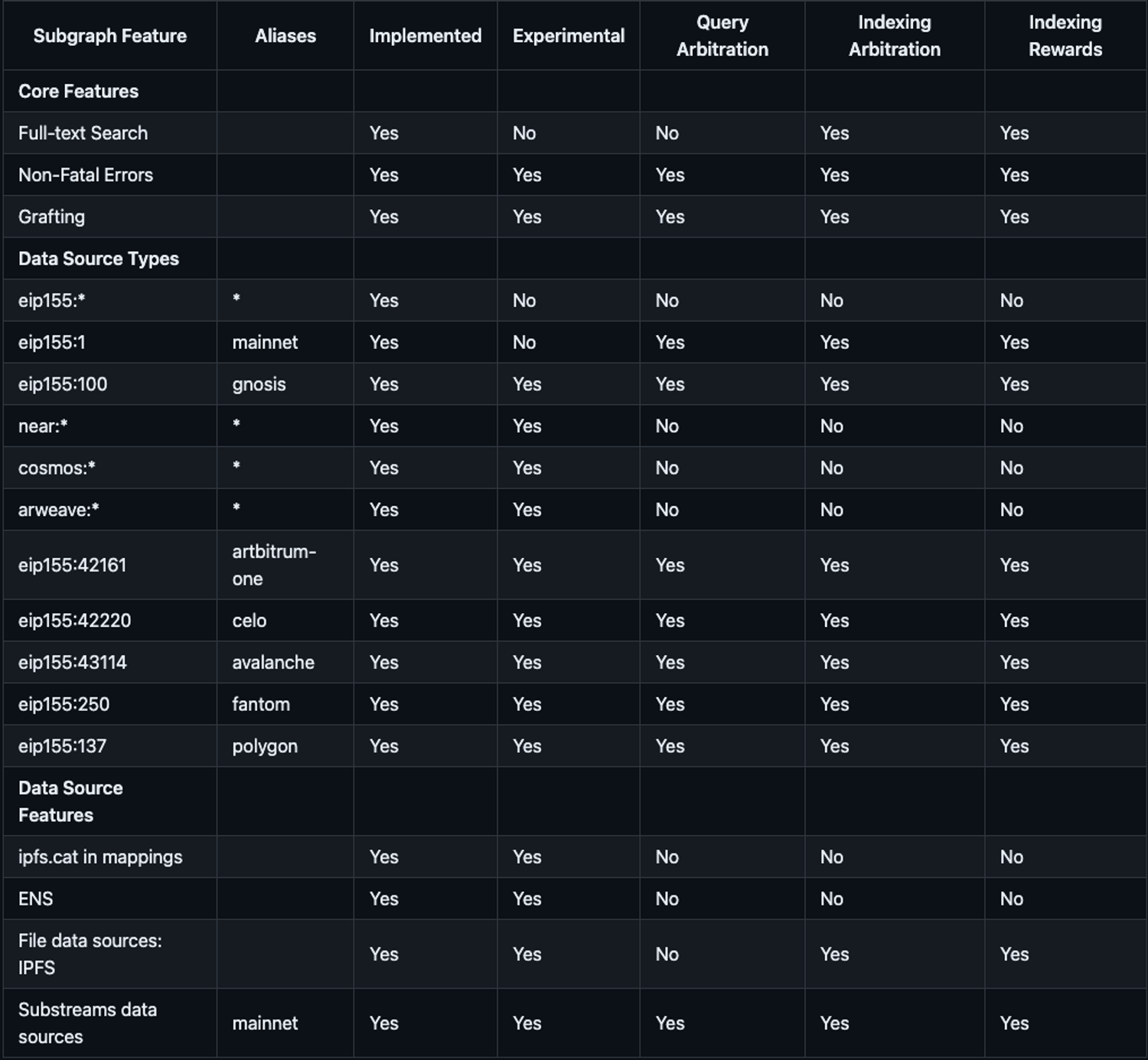1148x1060 pixels.
Task: Click the eip155:137 row label
Action: click(x=62, y=746)
